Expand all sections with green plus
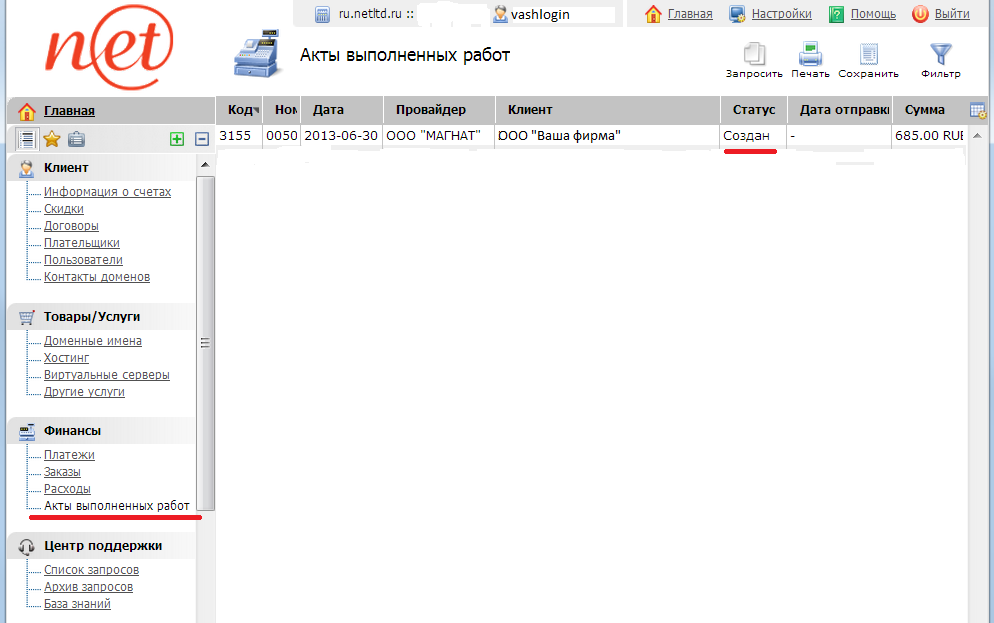Viewport: 994px width, 623px height. [177, 139]
